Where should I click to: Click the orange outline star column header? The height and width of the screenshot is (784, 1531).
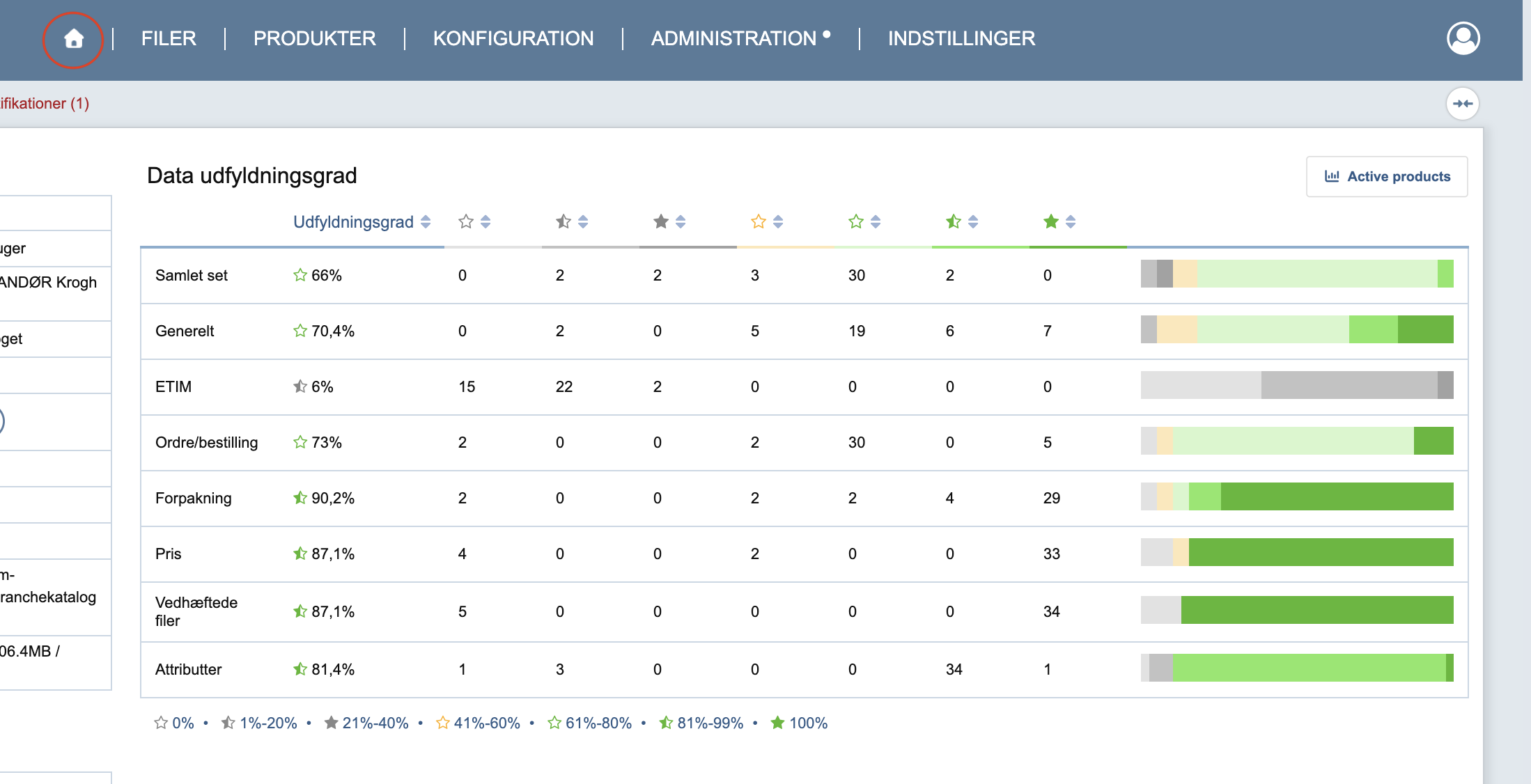(759, 221)
